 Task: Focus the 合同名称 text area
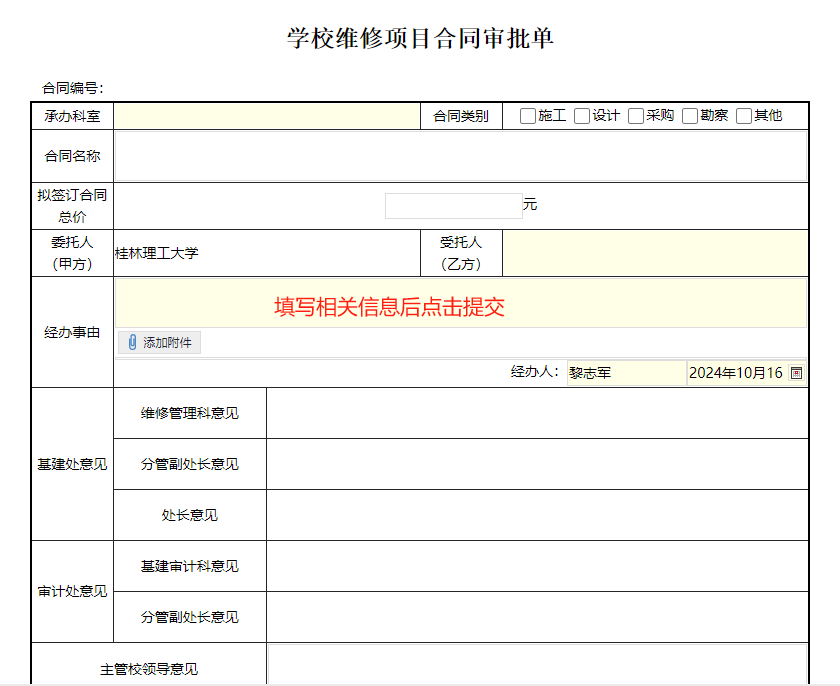point(460,156)
